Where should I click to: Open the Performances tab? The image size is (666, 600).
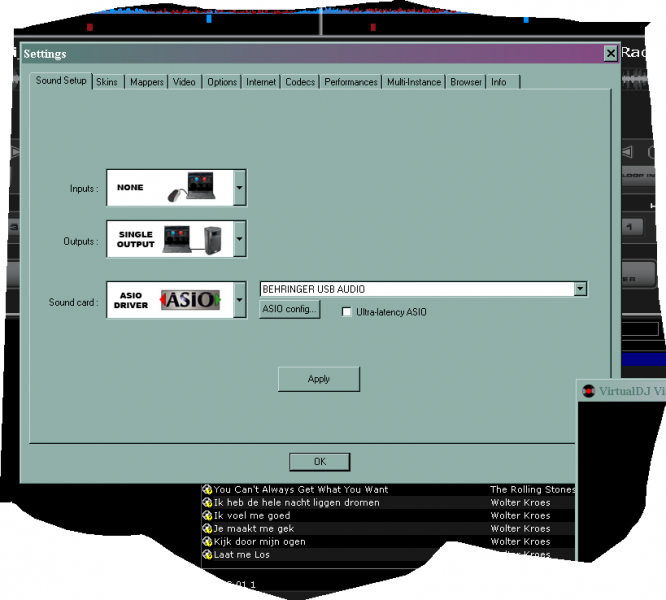click(x=351, y=82)
